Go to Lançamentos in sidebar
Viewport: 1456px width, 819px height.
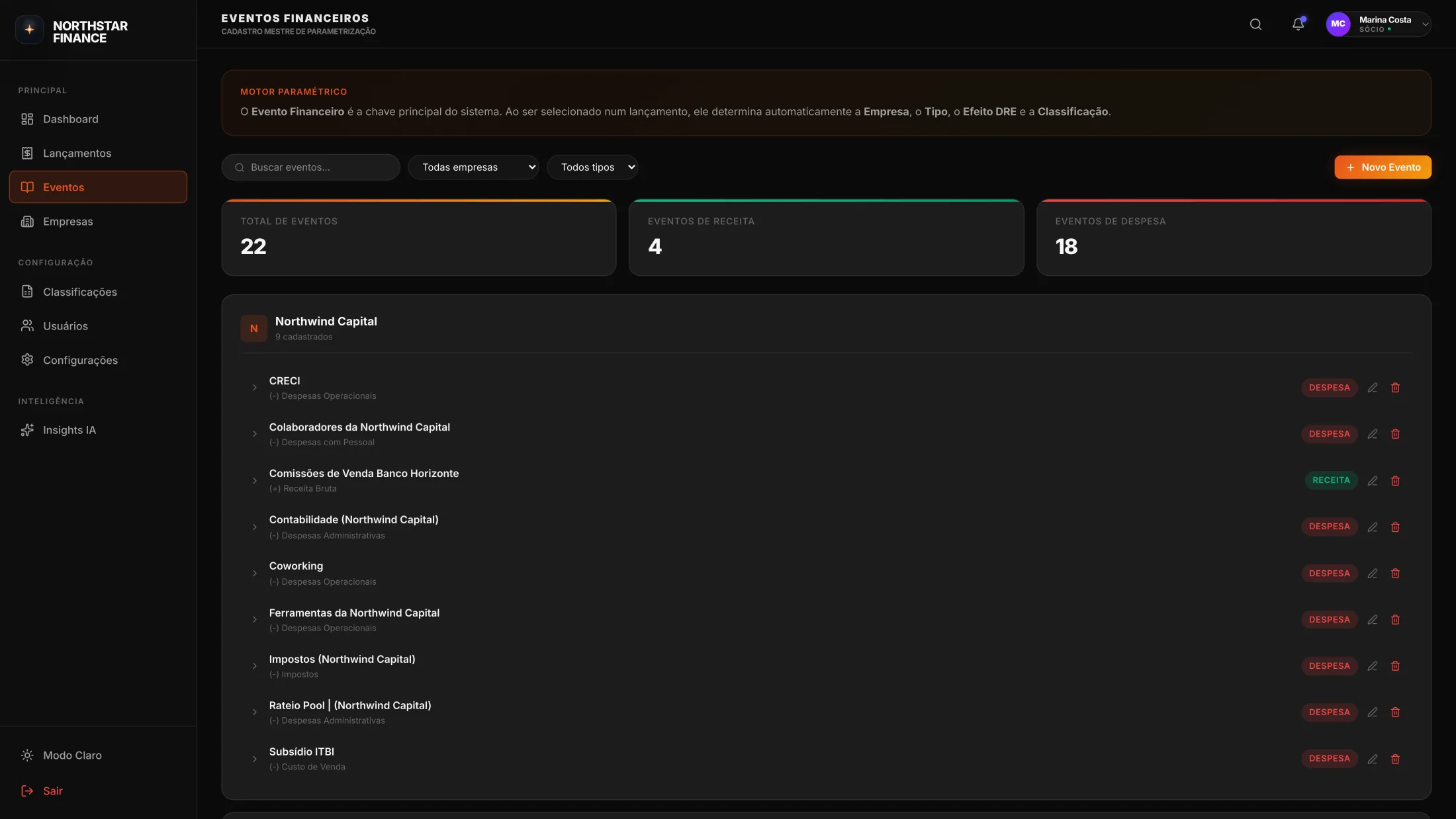point(77,153)
